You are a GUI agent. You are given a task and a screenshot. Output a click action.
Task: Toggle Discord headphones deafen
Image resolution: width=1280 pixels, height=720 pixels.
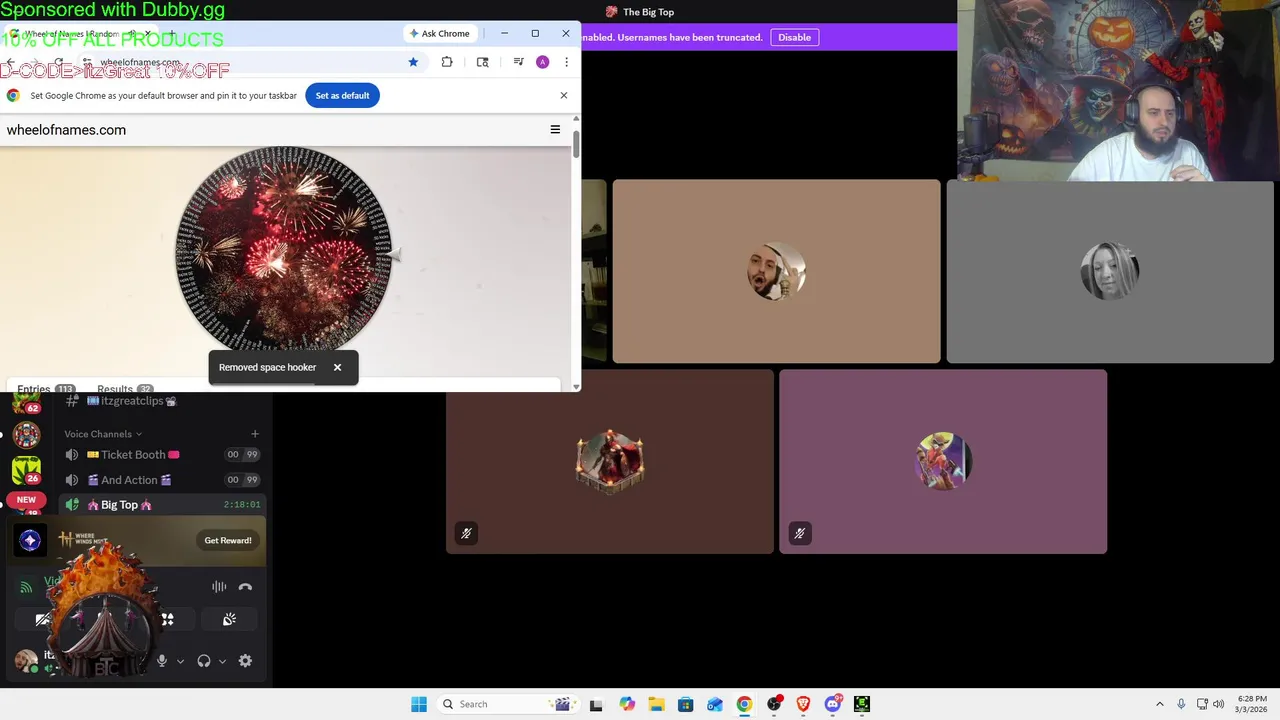[204, 661]
